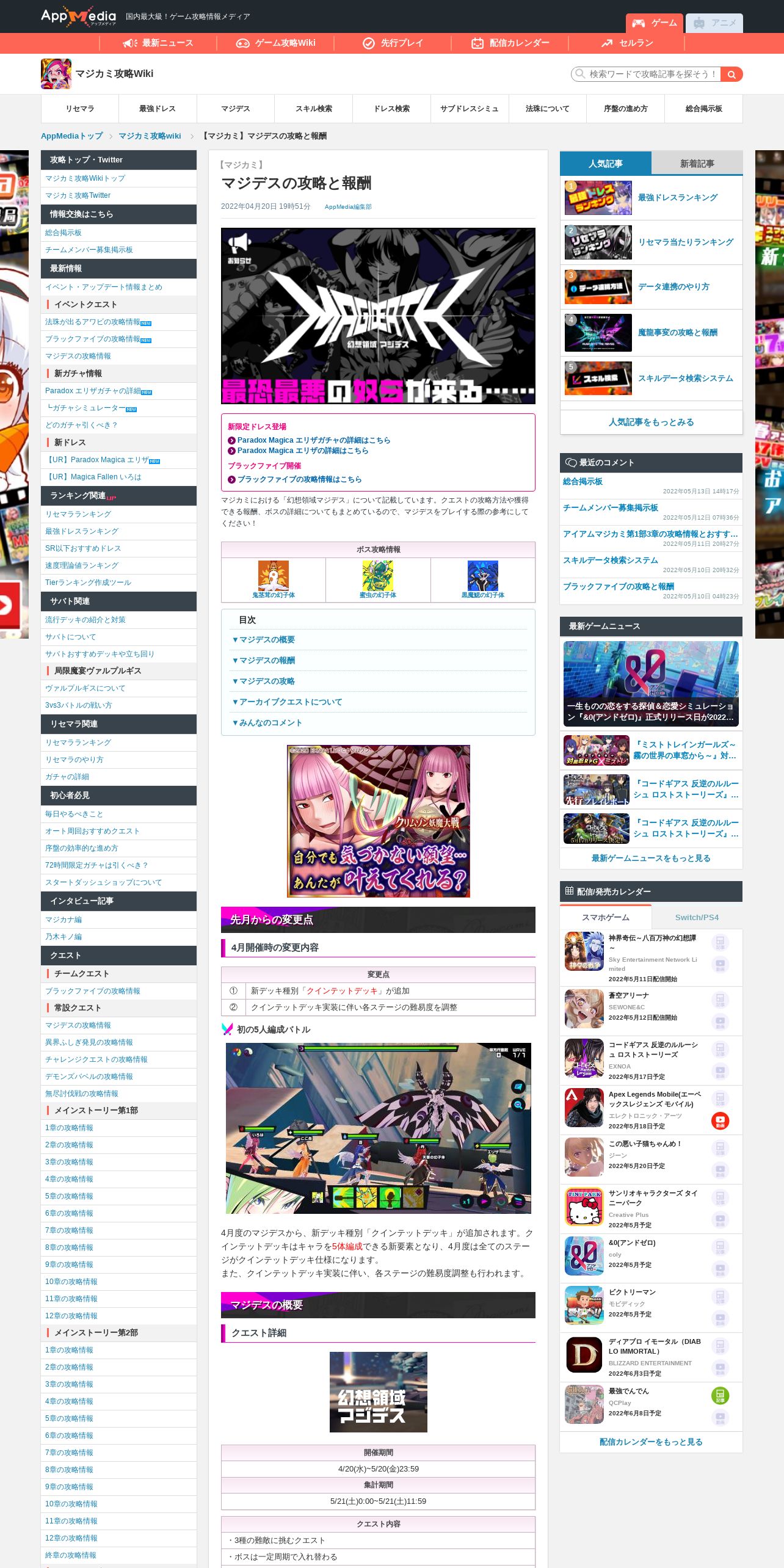This screenshot has height=1568, width=784.
Task: Select the 新着記事 tab
Action: (697, 164)
